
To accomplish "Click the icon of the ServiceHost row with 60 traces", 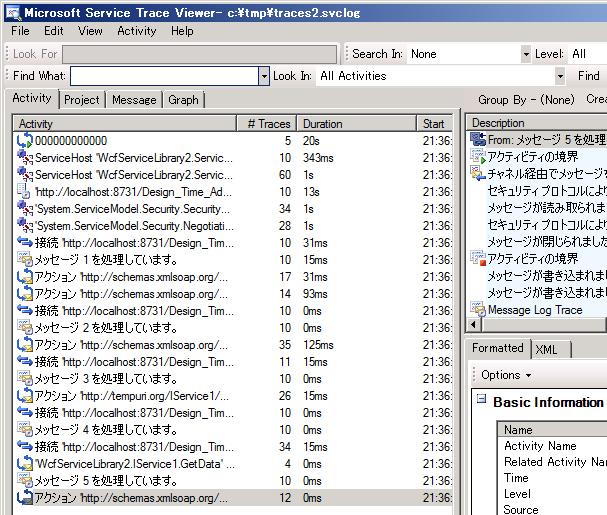I will click(x=25, y=174).
